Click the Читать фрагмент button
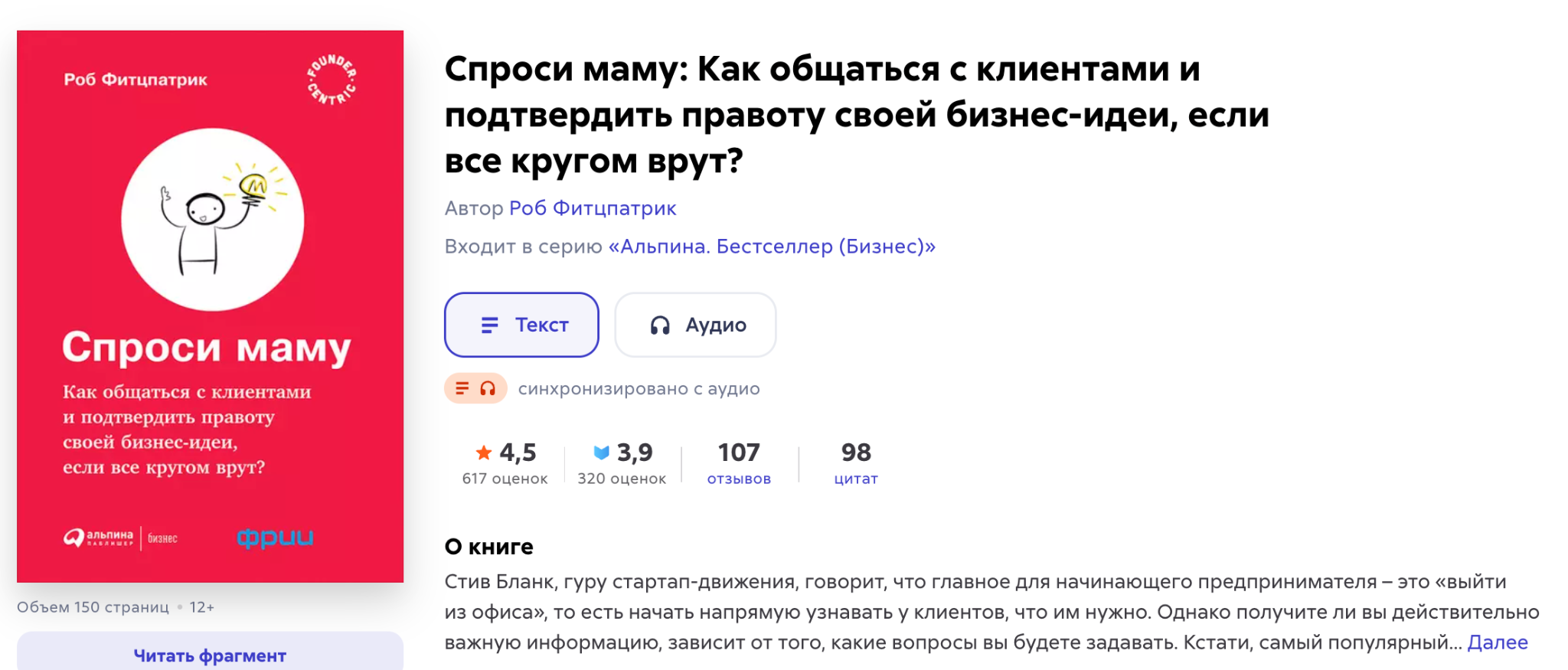 [210, 655]
